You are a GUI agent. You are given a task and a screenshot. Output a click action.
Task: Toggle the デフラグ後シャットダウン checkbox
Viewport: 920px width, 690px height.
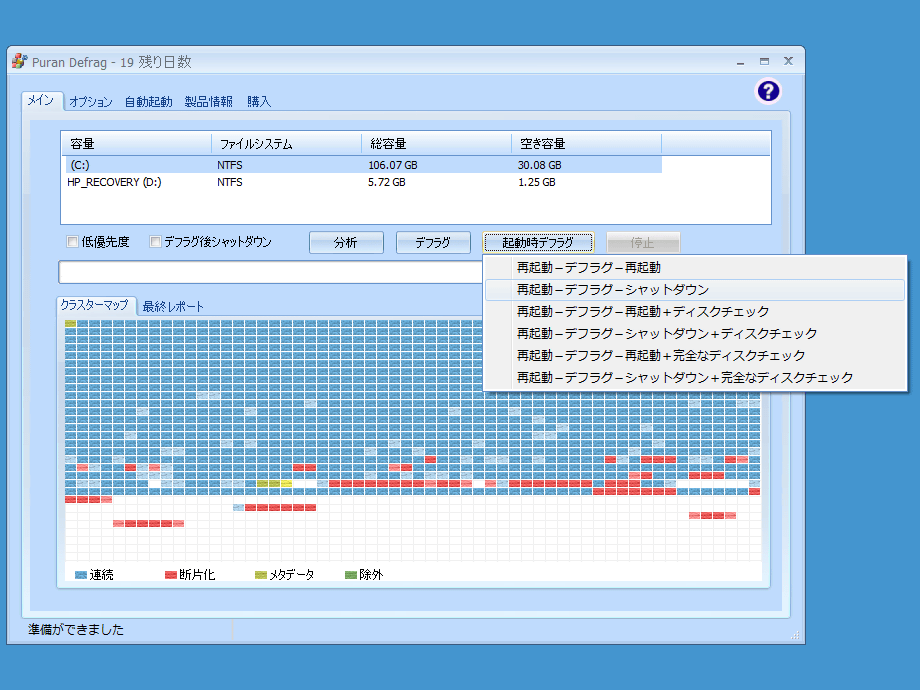(155, 242)
